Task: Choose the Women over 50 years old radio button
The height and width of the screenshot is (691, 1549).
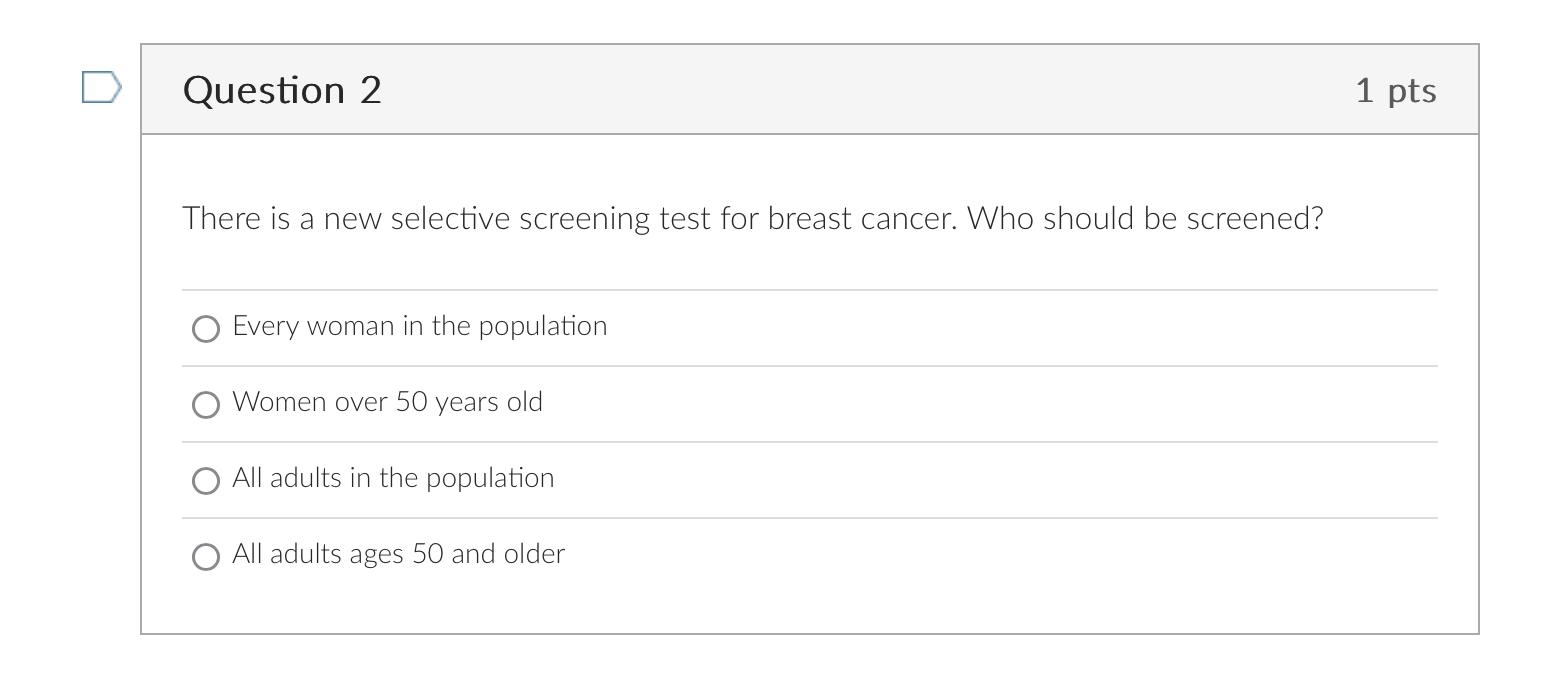Action: (205, 405)
